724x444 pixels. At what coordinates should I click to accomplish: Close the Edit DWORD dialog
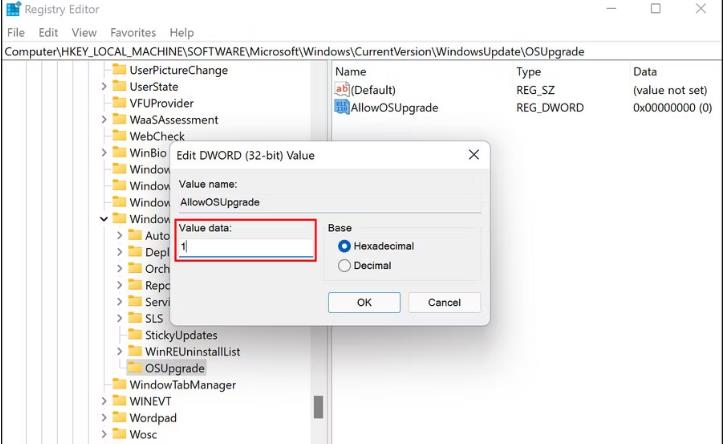474,155
